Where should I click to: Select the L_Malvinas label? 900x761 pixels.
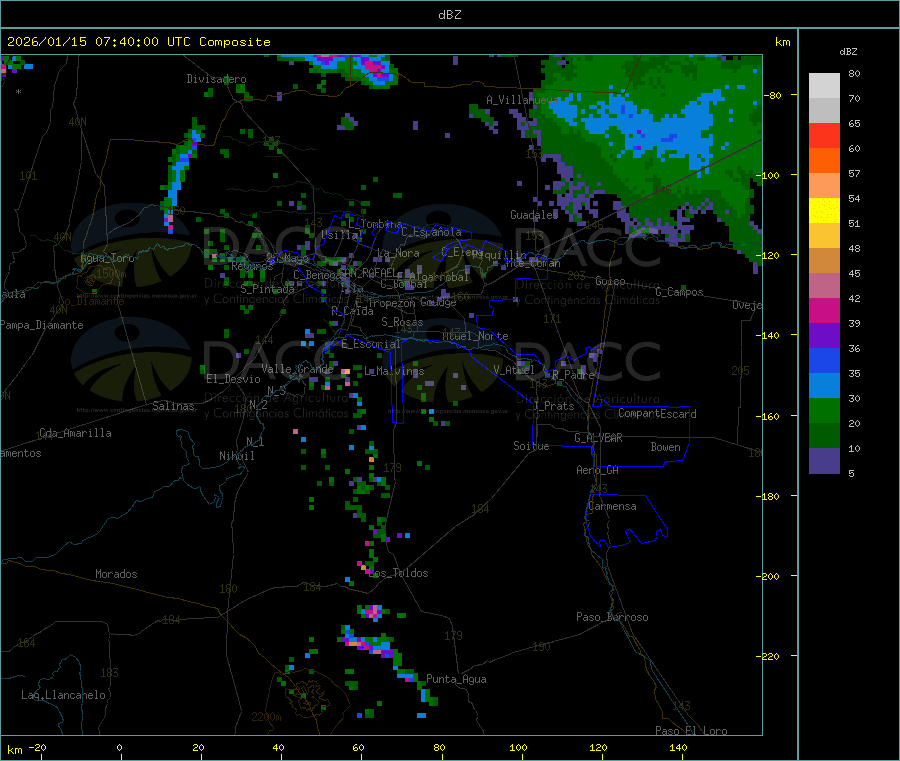pos(394,371)
